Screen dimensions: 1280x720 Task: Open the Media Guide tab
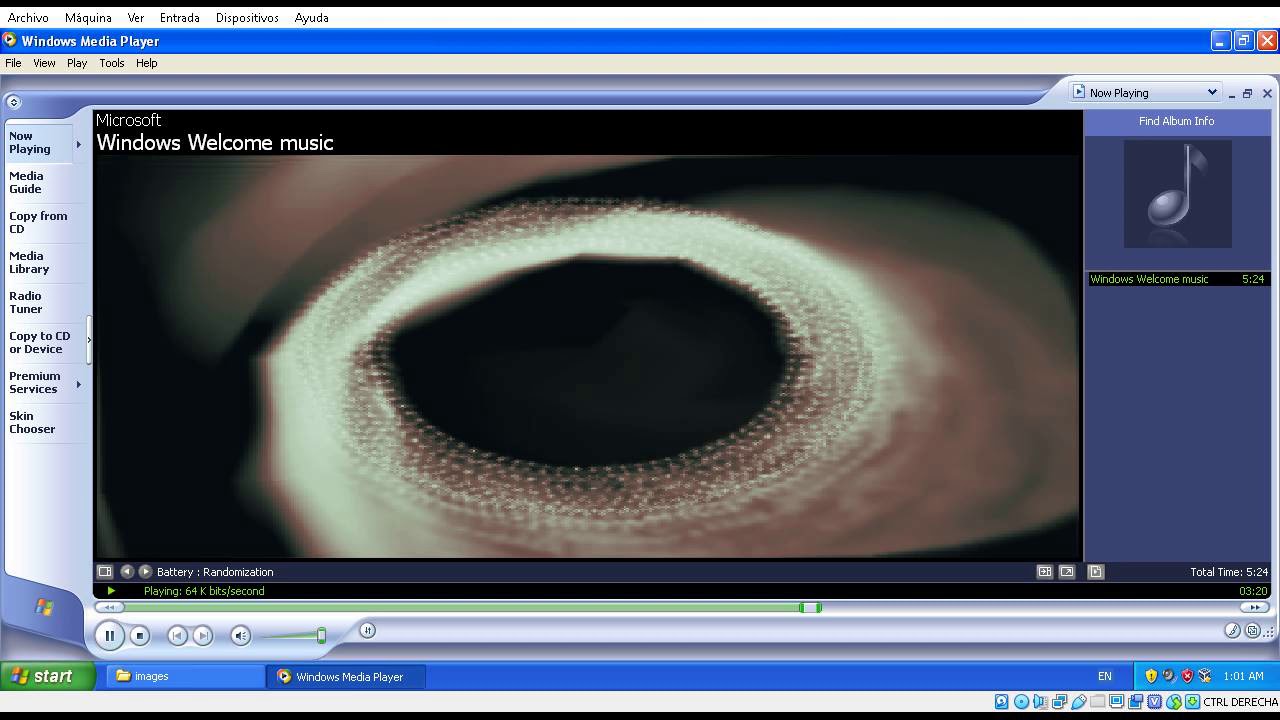(x=38, y=182)
